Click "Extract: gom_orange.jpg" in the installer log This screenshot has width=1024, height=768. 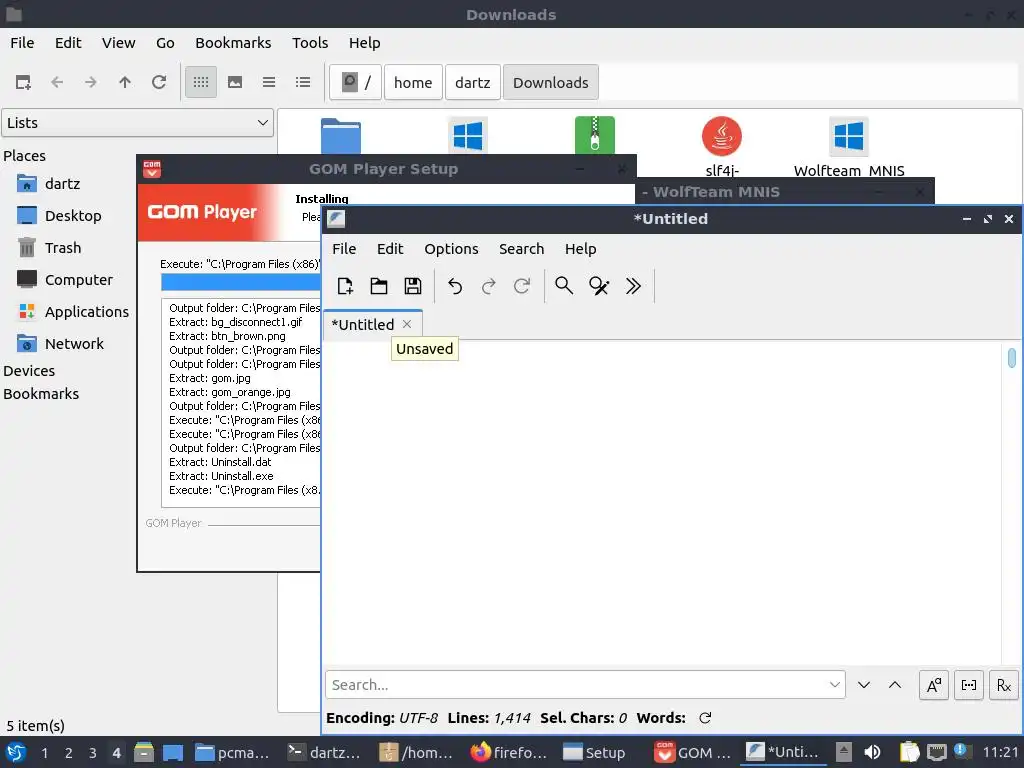(229, 392)
